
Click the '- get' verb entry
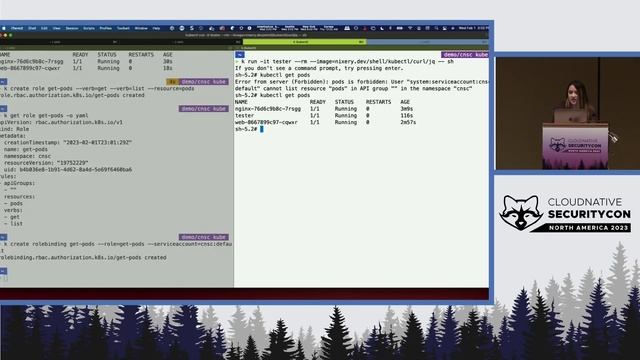12,217
